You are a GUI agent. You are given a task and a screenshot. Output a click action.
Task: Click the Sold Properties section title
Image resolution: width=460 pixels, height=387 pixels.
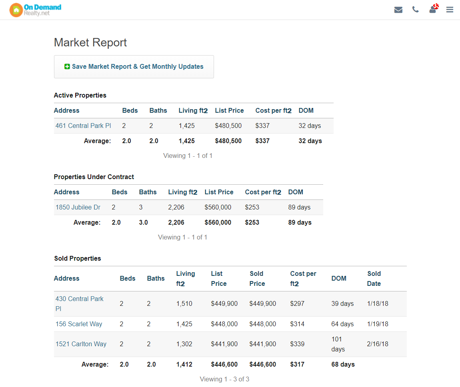pyautogui.click(x=77, y=258)
